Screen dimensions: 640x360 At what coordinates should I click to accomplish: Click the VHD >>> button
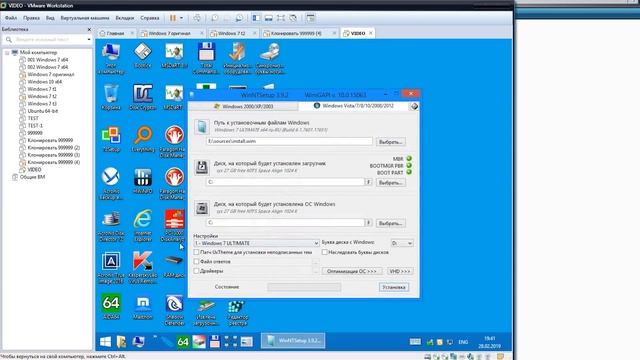400,271
